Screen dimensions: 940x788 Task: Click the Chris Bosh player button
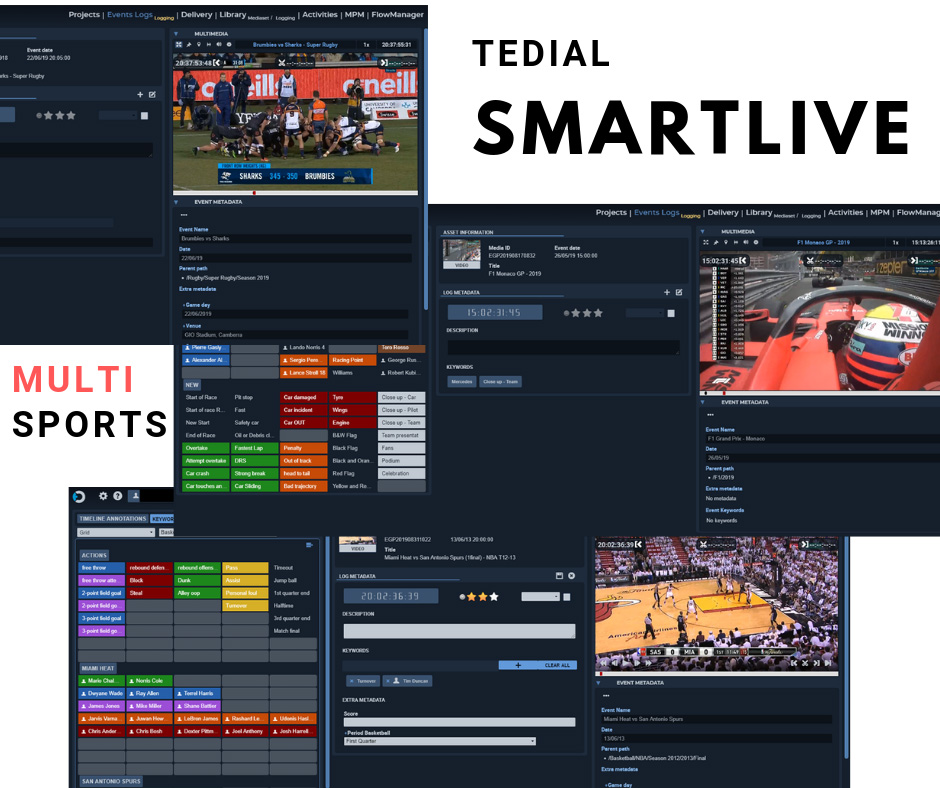[x=149, y=731]
